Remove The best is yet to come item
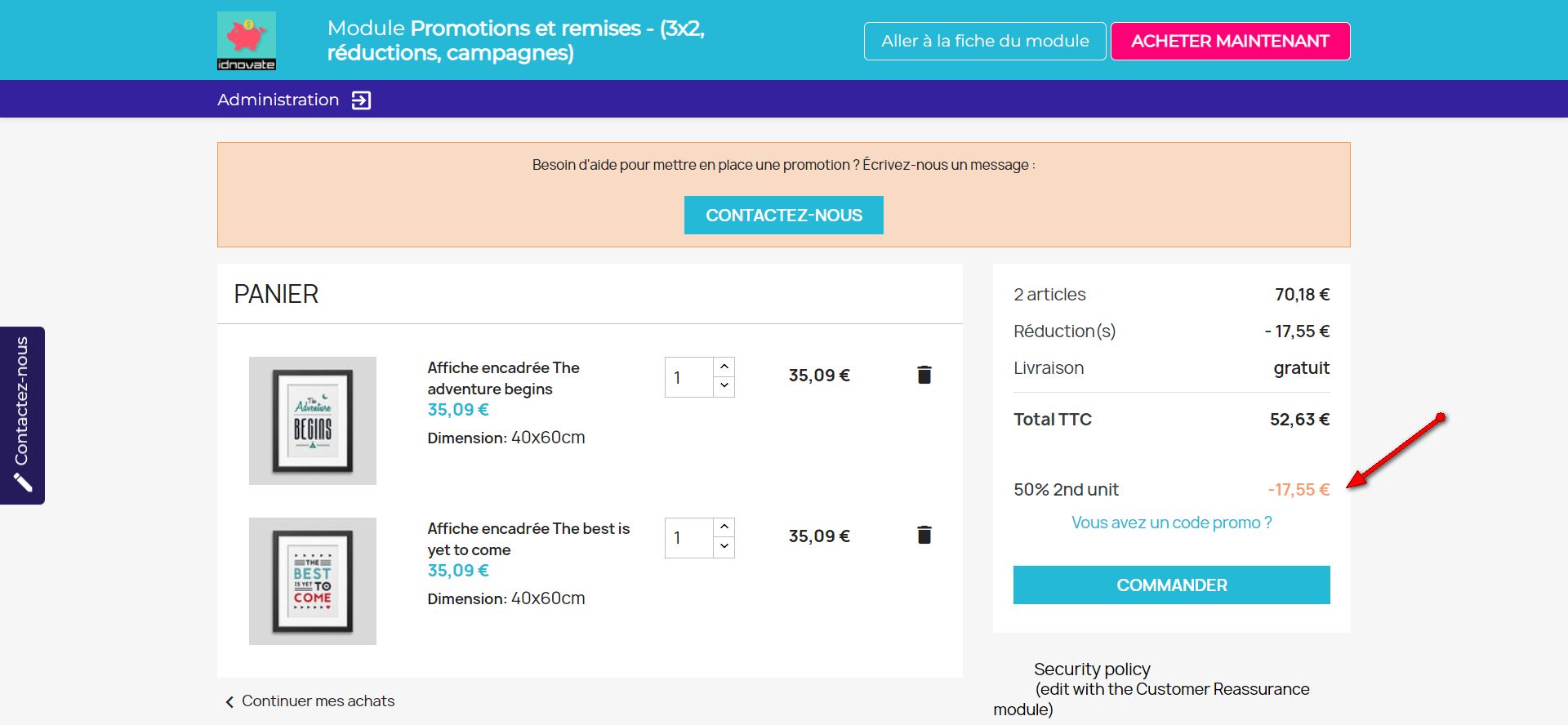 coord(924,535)
